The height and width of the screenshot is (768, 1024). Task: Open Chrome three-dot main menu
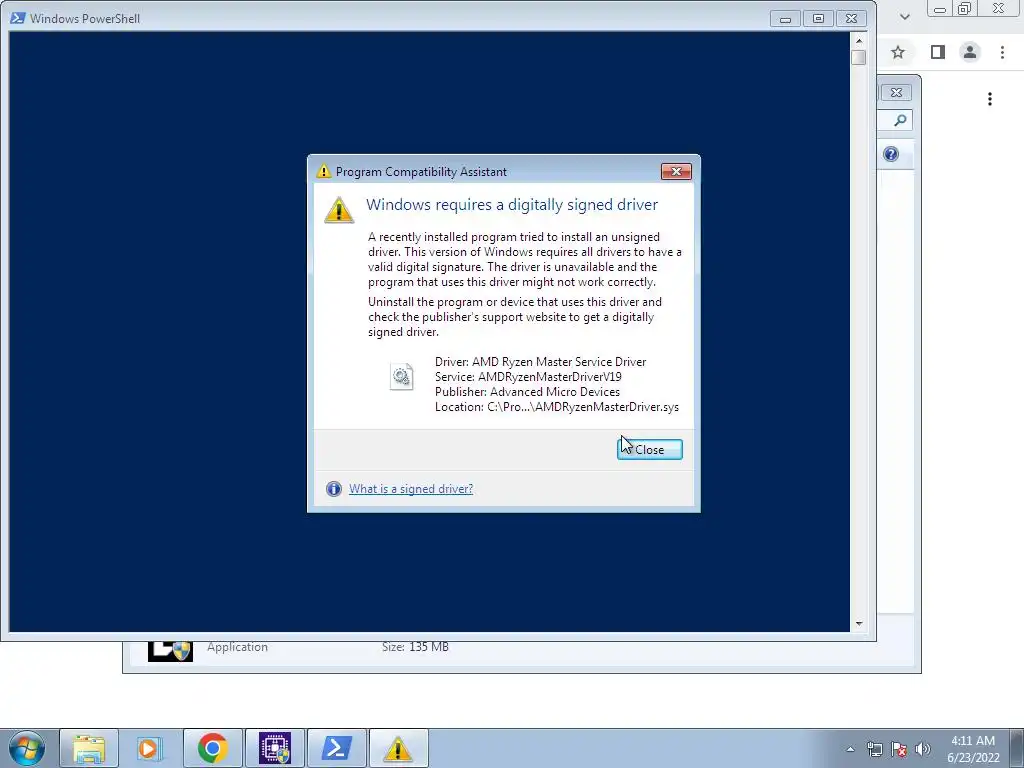[x=1002, y=52]
